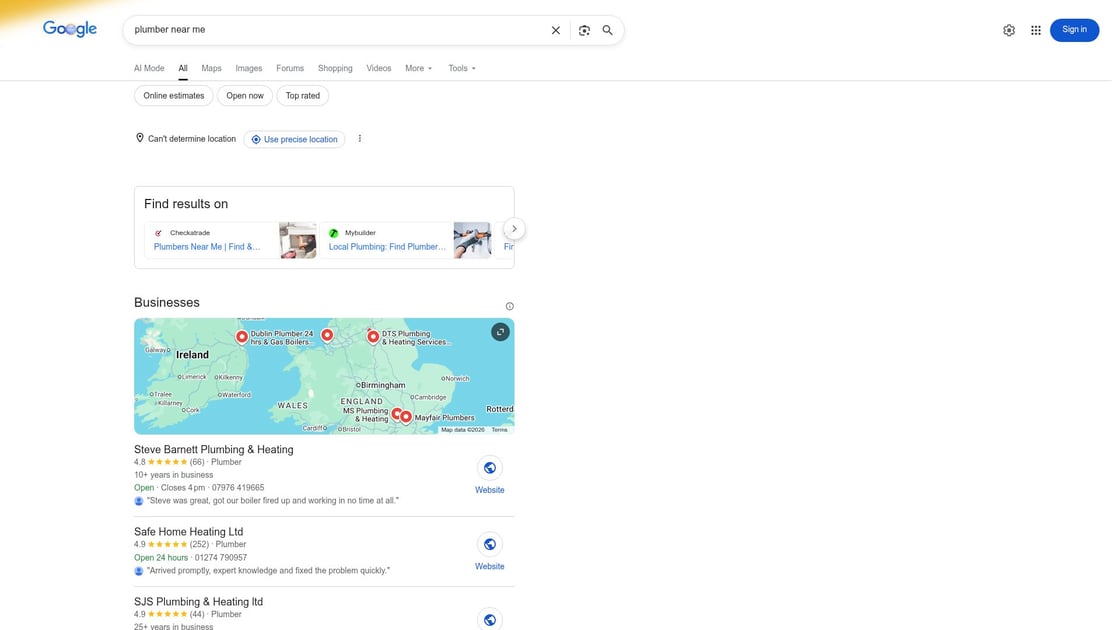
Task: Click the Checkatrade result thumbnail
Action: 298,240
